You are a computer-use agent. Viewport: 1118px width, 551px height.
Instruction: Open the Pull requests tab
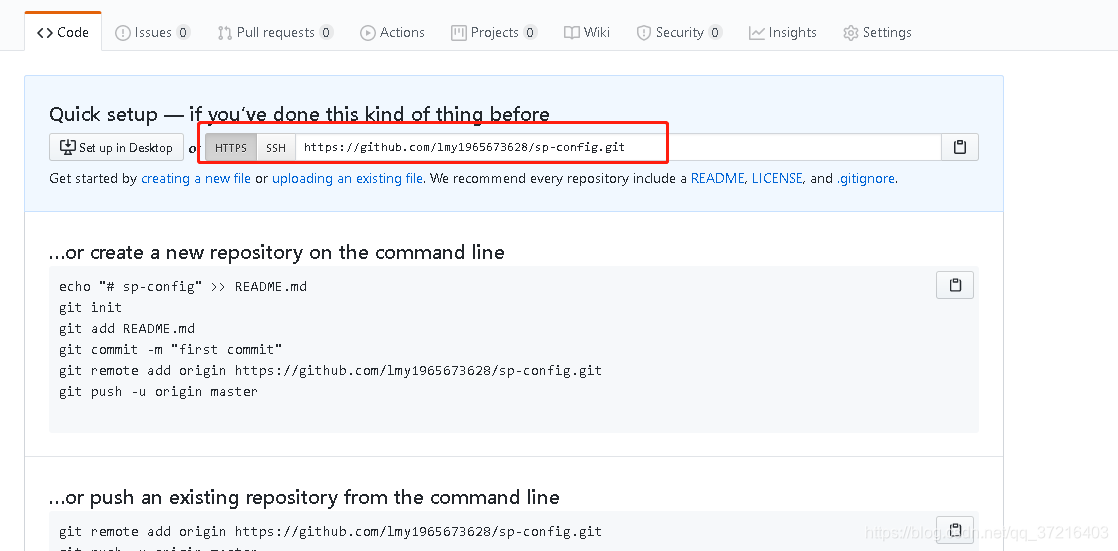[x=275, y=32]
